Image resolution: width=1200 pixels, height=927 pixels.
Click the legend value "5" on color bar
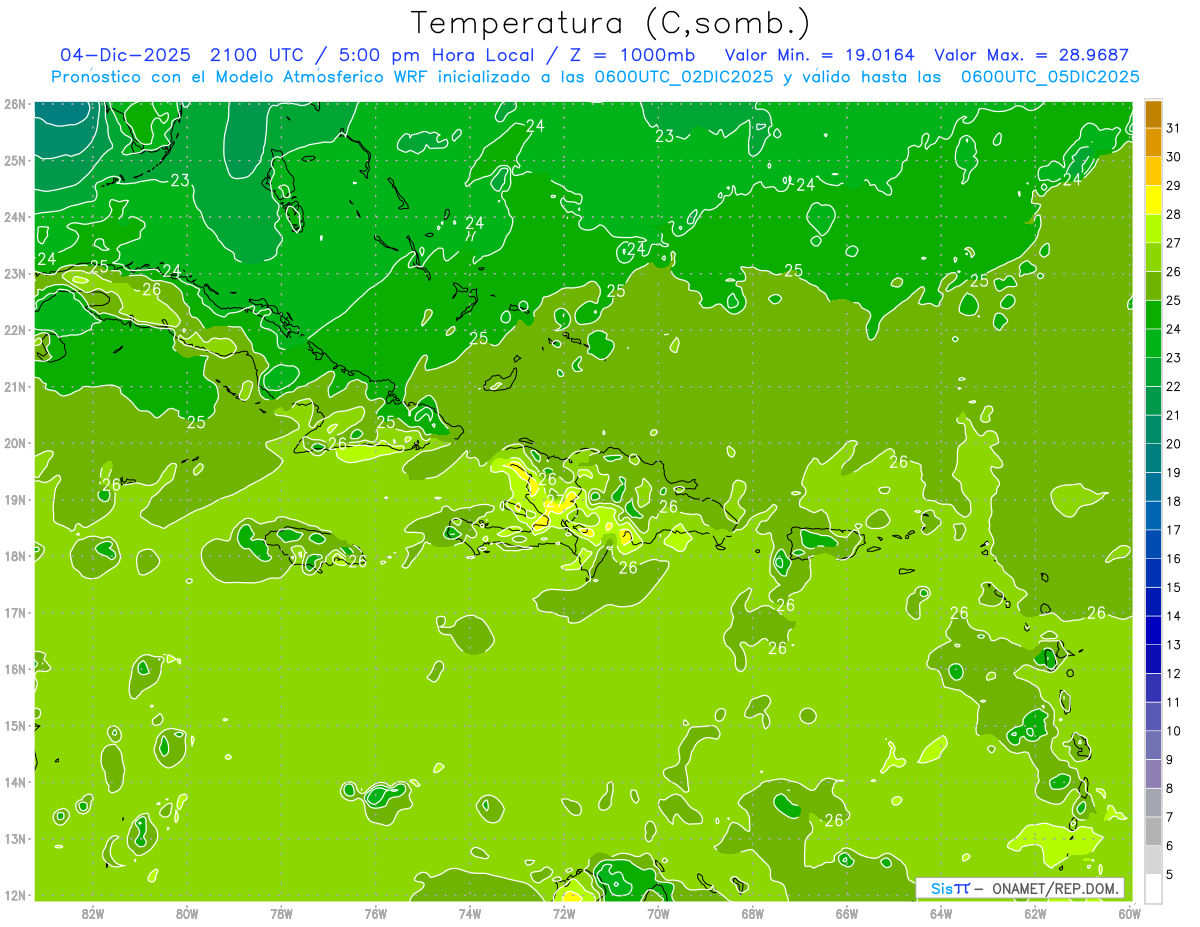[1170, 874]
